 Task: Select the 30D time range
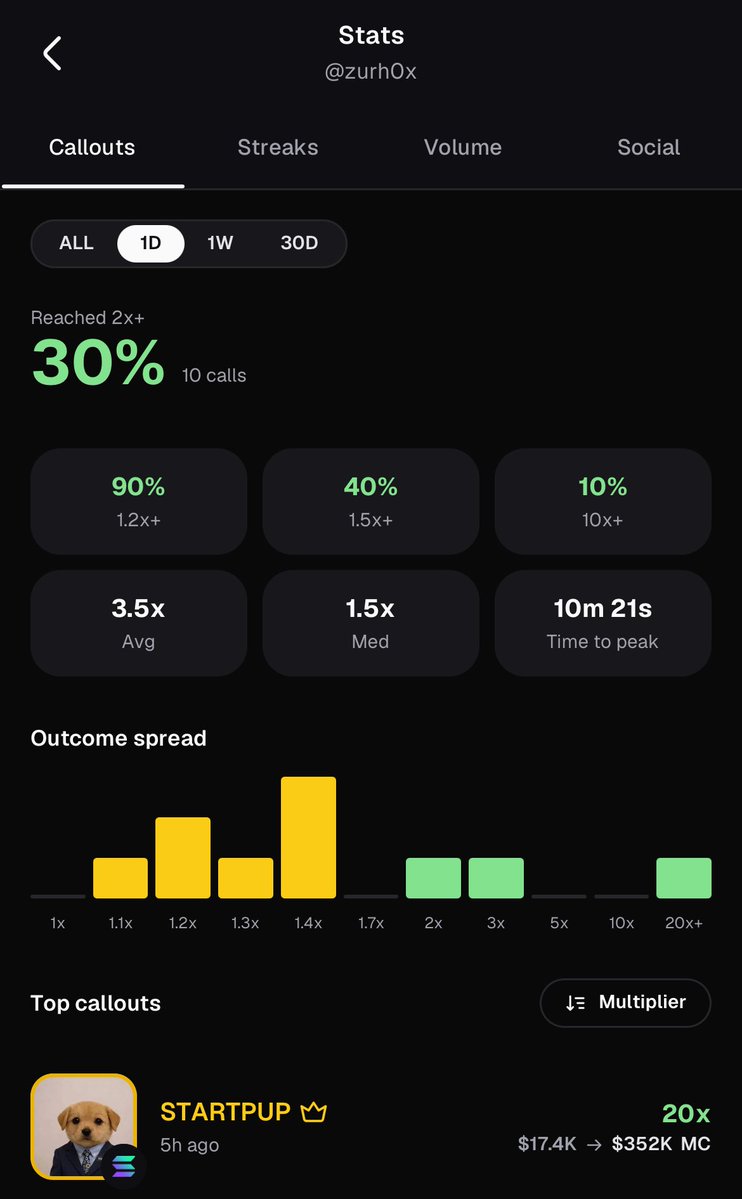pyautogui.click(x=299, y=243)
